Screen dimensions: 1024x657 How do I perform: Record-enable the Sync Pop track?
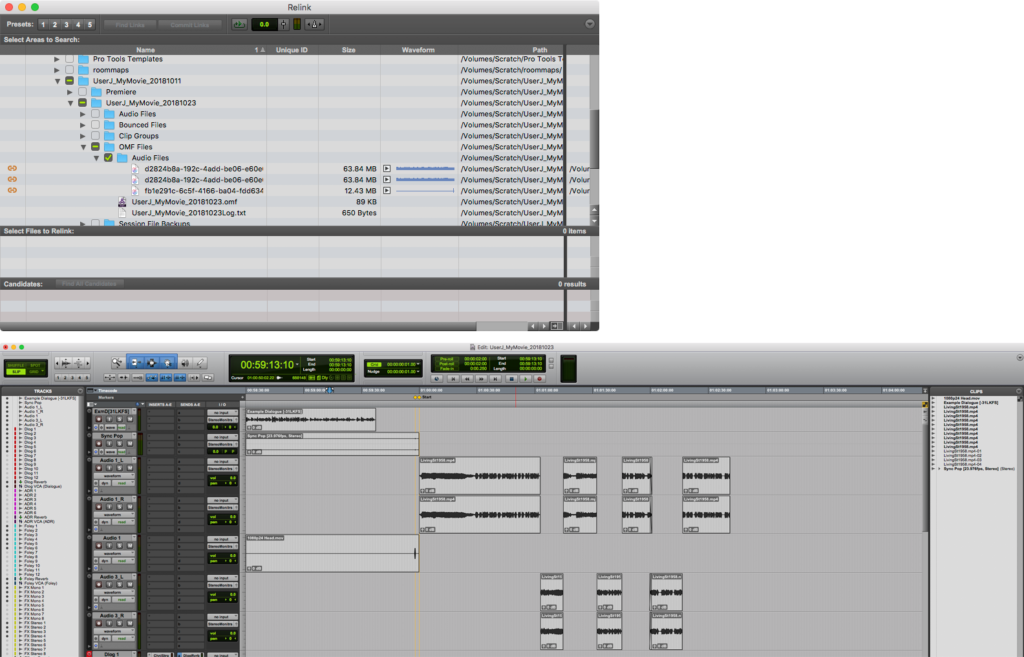pyautogui.click(x=99, y=443)
